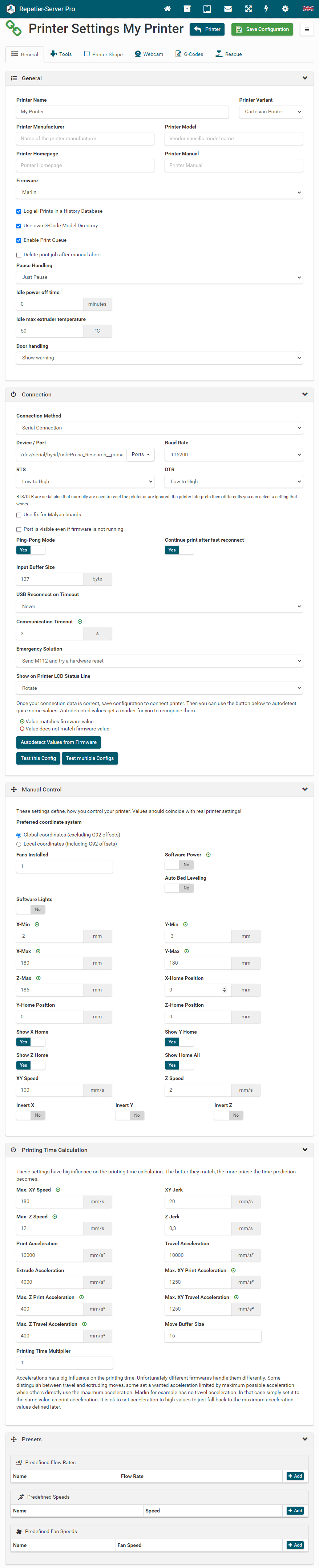Click Autodetect Values from Firmware button
This screenshot has height=1568, width=319.
[58, 742]
